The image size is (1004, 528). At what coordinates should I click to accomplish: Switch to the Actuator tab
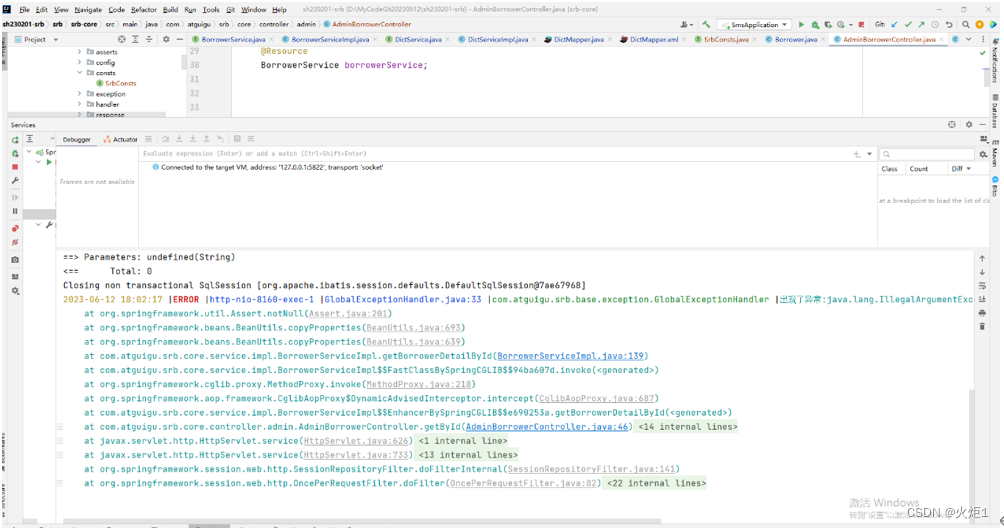[x=120, y=140]
